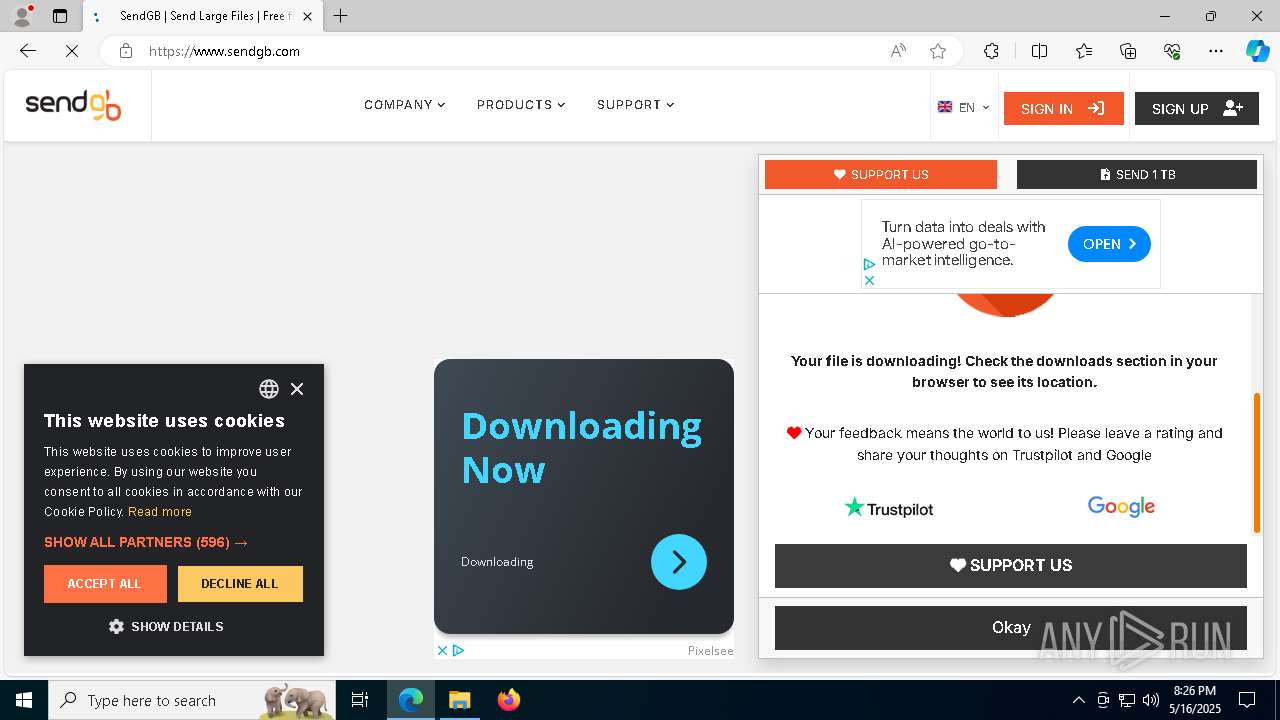Open Copilot sidebar icon

1257,51
